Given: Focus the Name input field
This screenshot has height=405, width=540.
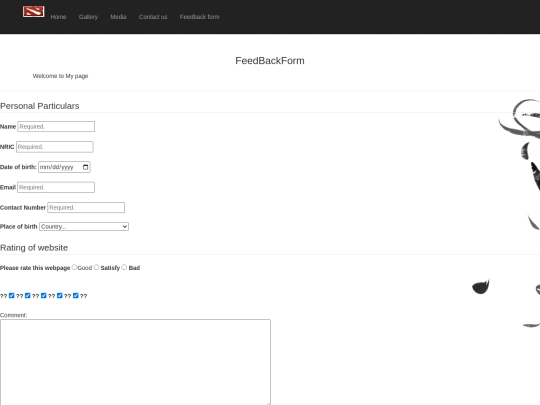Looking at the screenshot, I should [56, 126].
